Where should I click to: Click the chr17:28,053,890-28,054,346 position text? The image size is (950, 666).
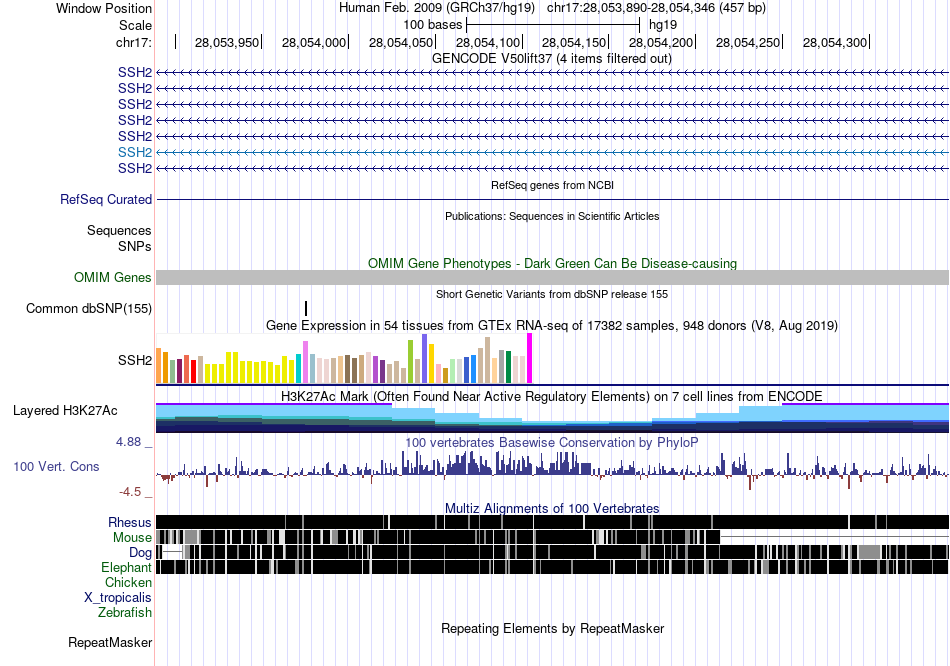pos(656,8)
